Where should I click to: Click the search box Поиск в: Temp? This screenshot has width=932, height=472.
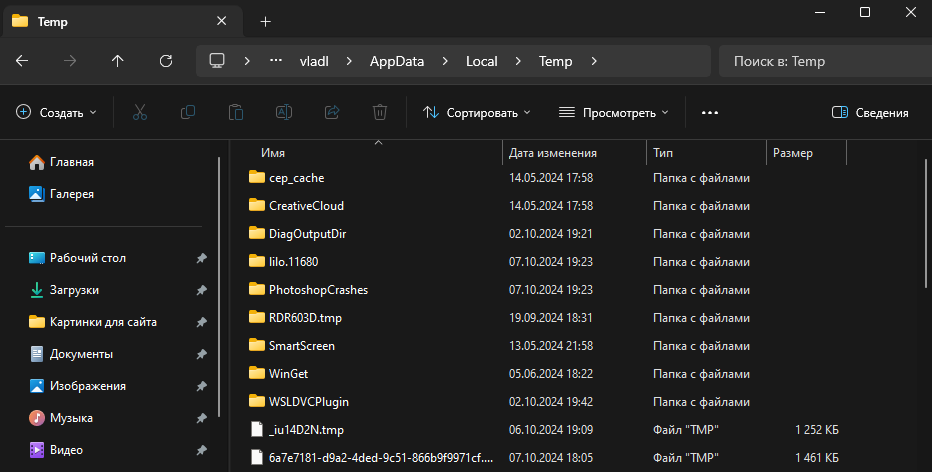tap(825, 61)
